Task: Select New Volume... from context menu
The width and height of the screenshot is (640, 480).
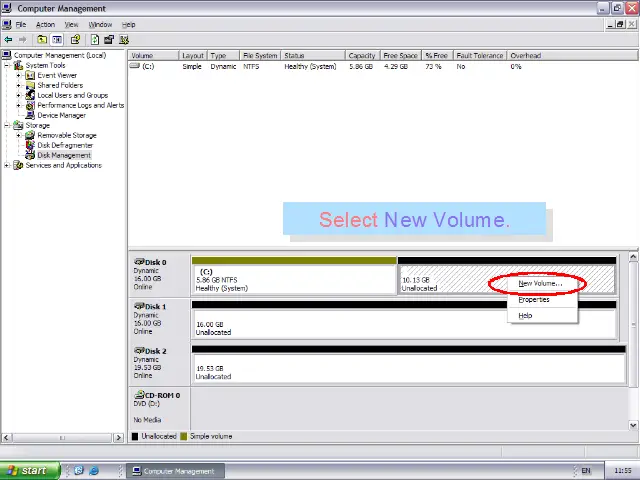Action: 542,283
